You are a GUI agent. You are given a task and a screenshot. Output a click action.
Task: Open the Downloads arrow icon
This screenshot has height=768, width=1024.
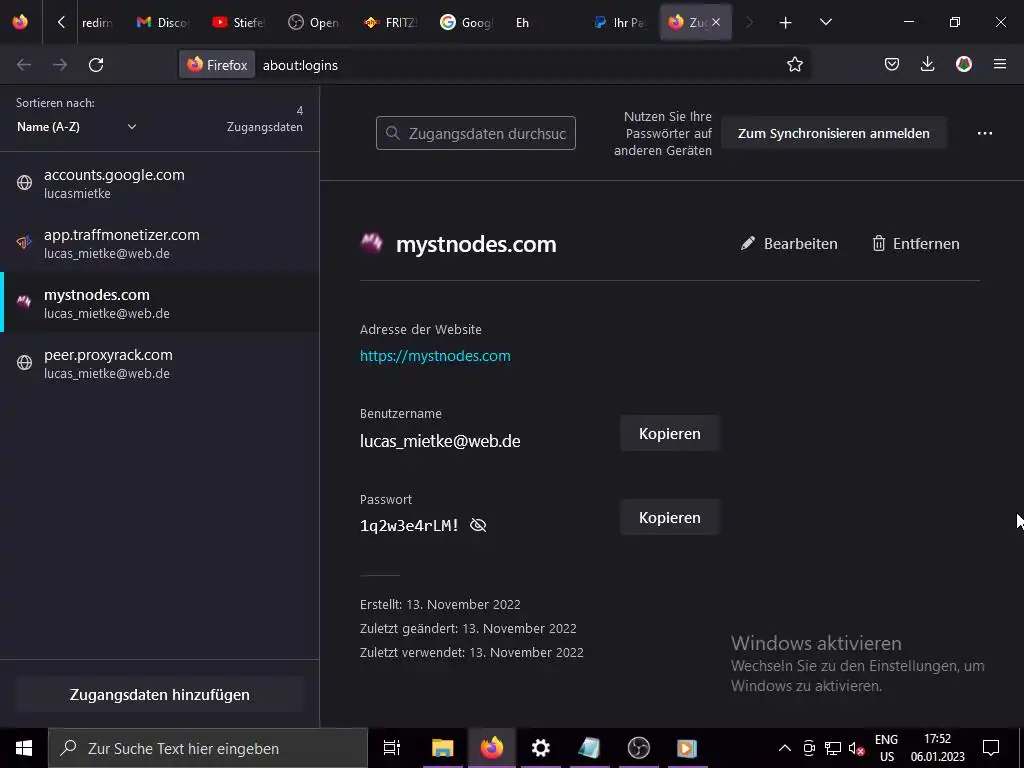(927, 64)
